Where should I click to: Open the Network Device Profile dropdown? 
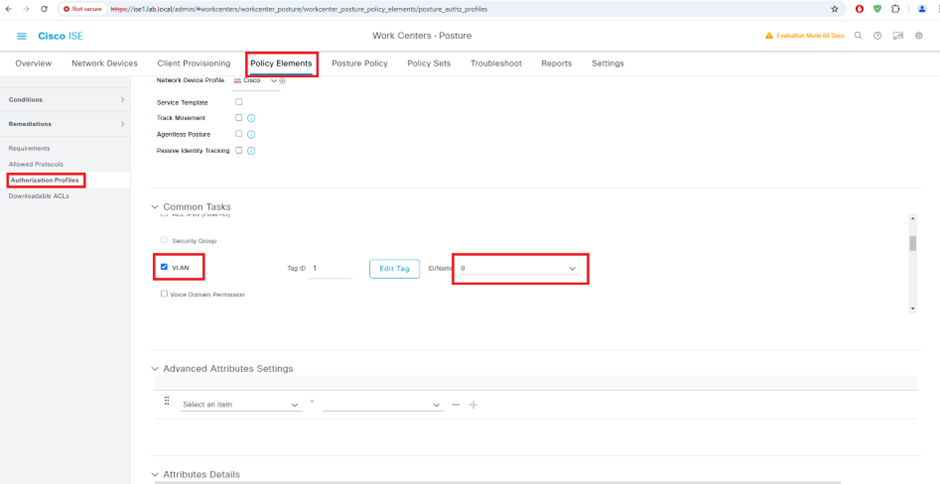[256, 81]
